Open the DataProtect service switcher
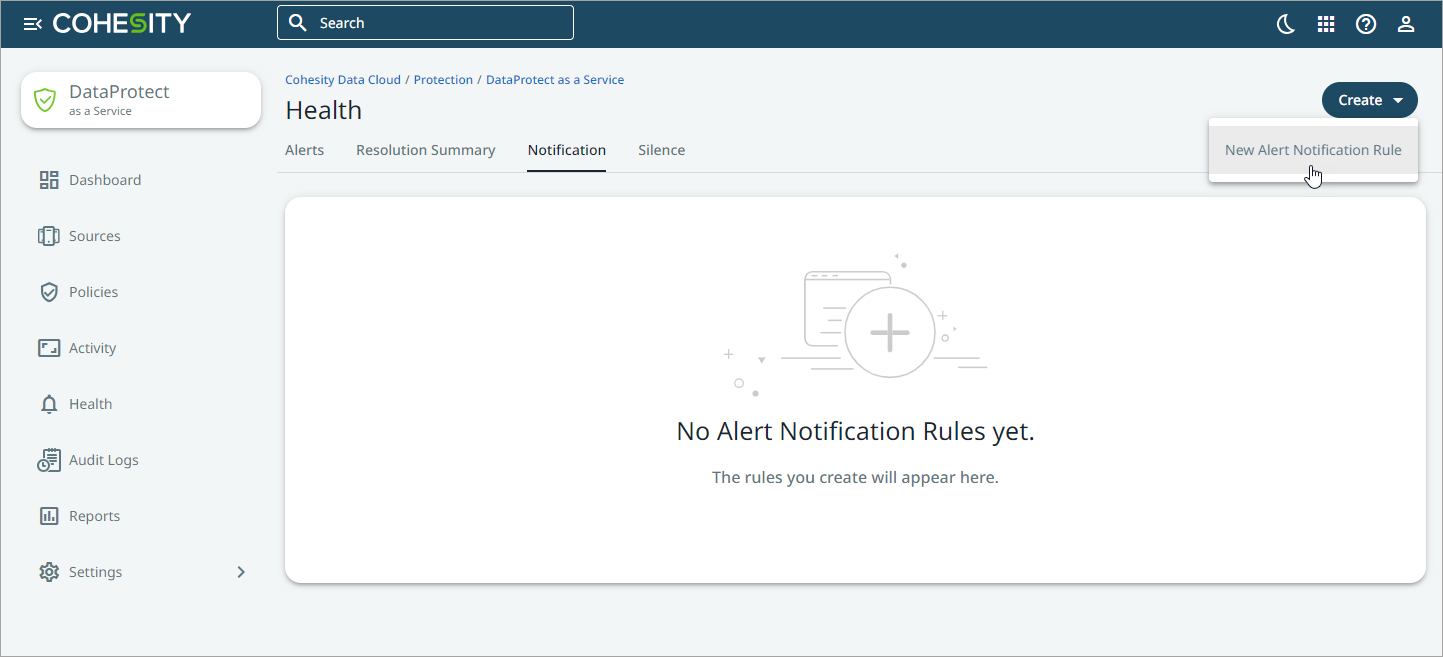This screenshot has width=1443, height=657. [141, 100]
